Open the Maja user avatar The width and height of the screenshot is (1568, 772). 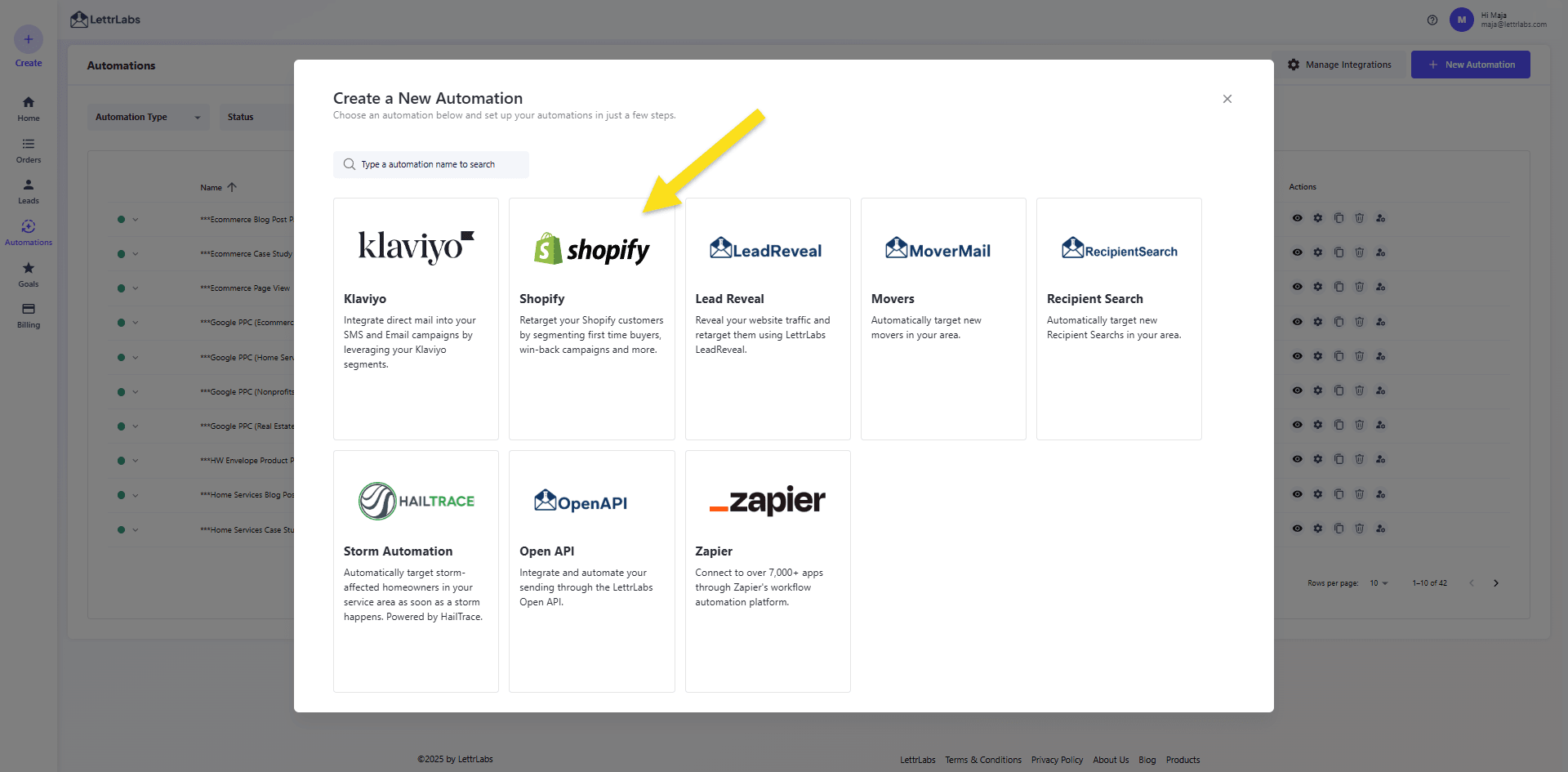point(1462,20)
